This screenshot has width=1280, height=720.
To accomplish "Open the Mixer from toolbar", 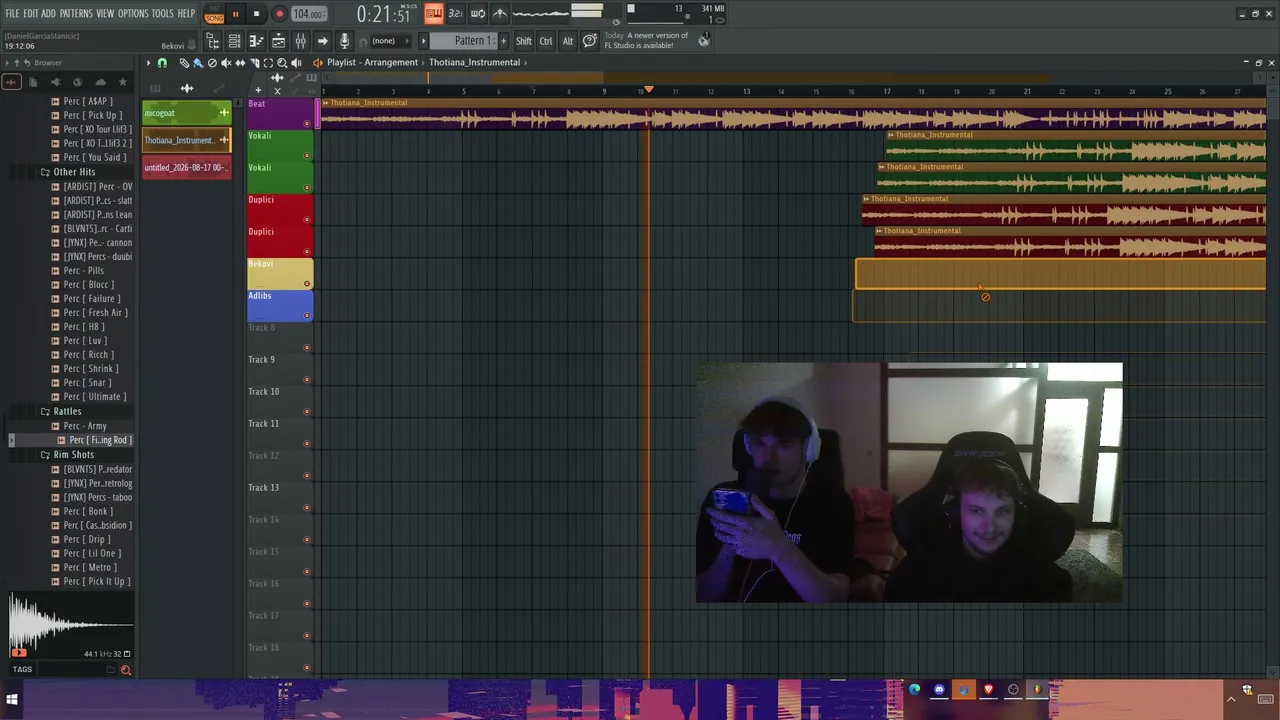I will coord(300,41).
